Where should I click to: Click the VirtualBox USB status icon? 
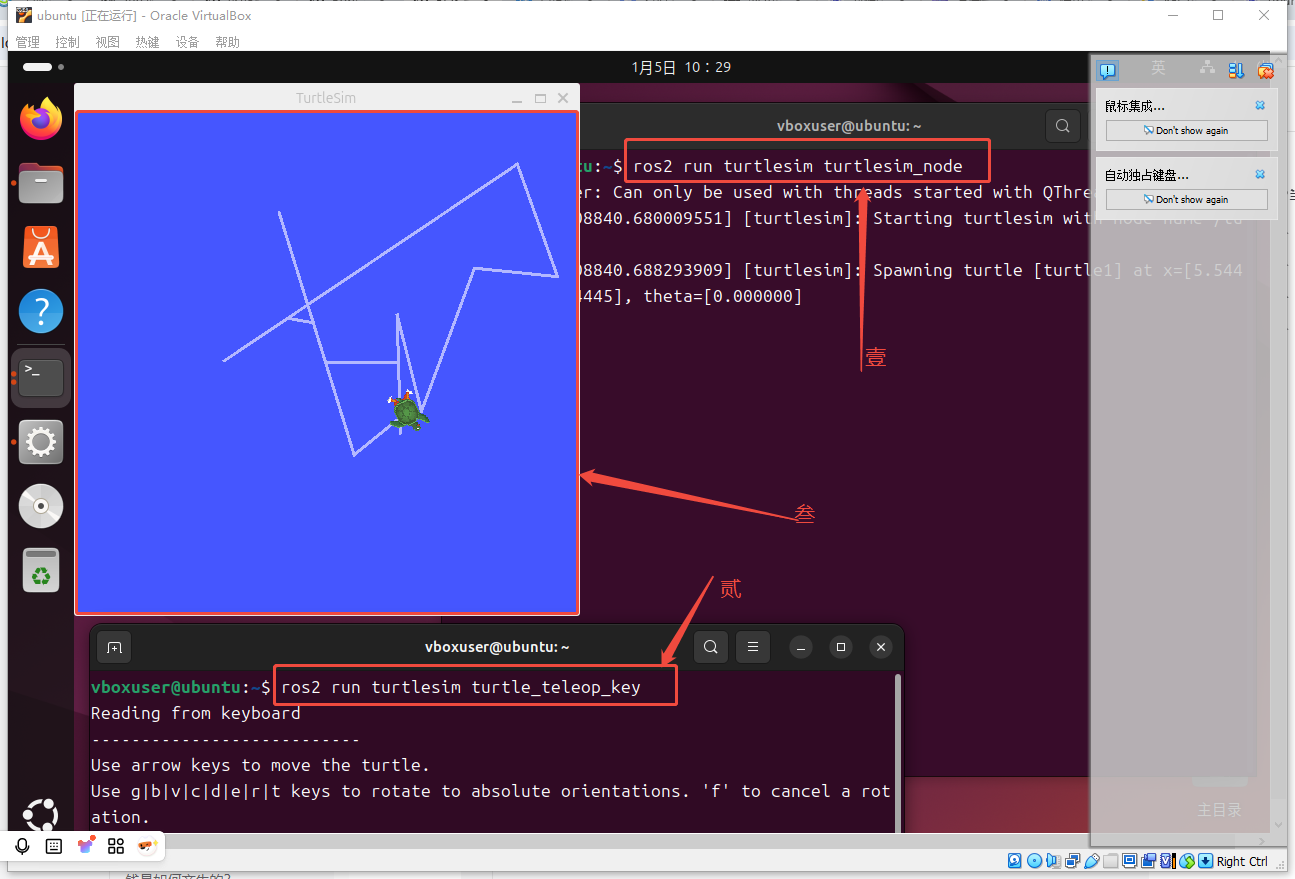pyautogui.click(x=1092, y=861)
